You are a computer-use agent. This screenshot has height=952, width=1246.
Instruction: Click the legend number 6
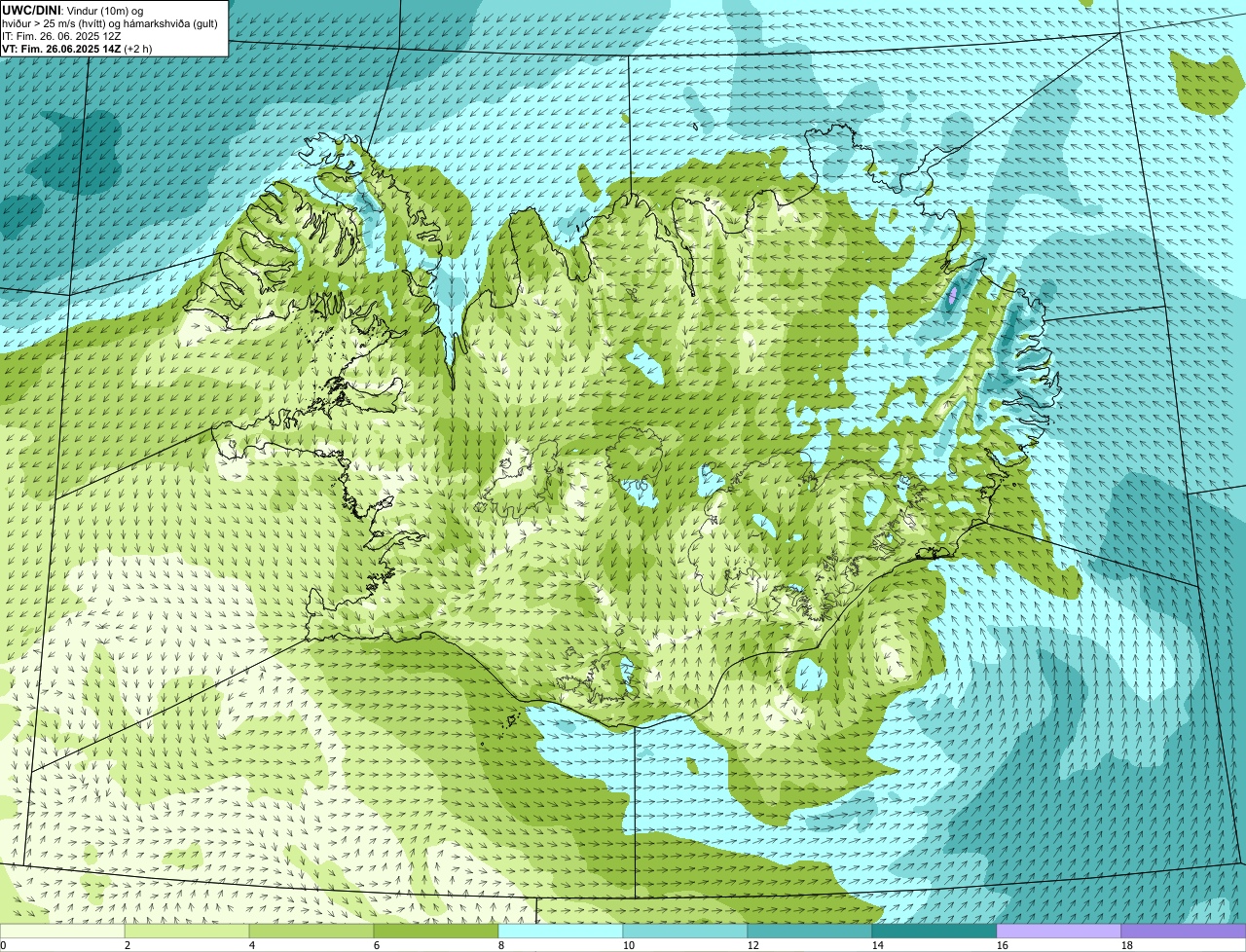(x=377, y=945)
